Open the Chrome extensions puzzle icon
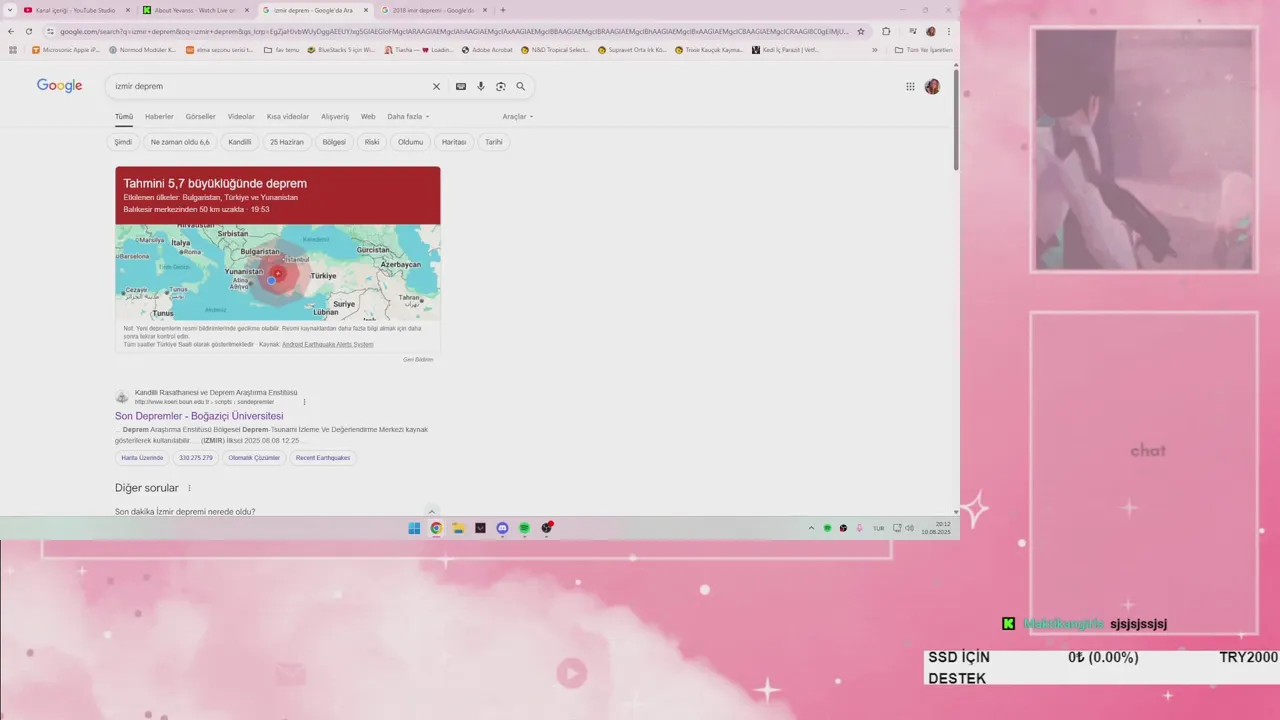The image size is (1280, 720). [886, 31]
